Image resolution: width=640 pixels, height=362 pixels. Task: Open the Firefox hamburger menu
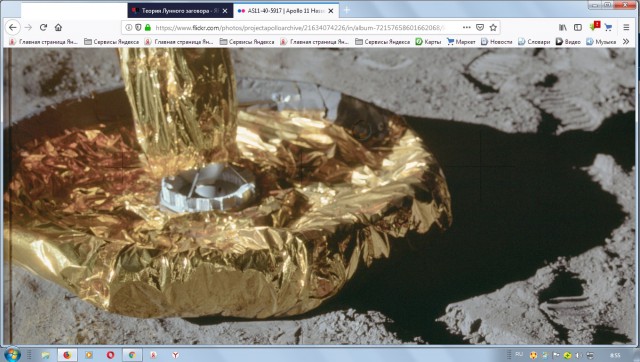626,27
